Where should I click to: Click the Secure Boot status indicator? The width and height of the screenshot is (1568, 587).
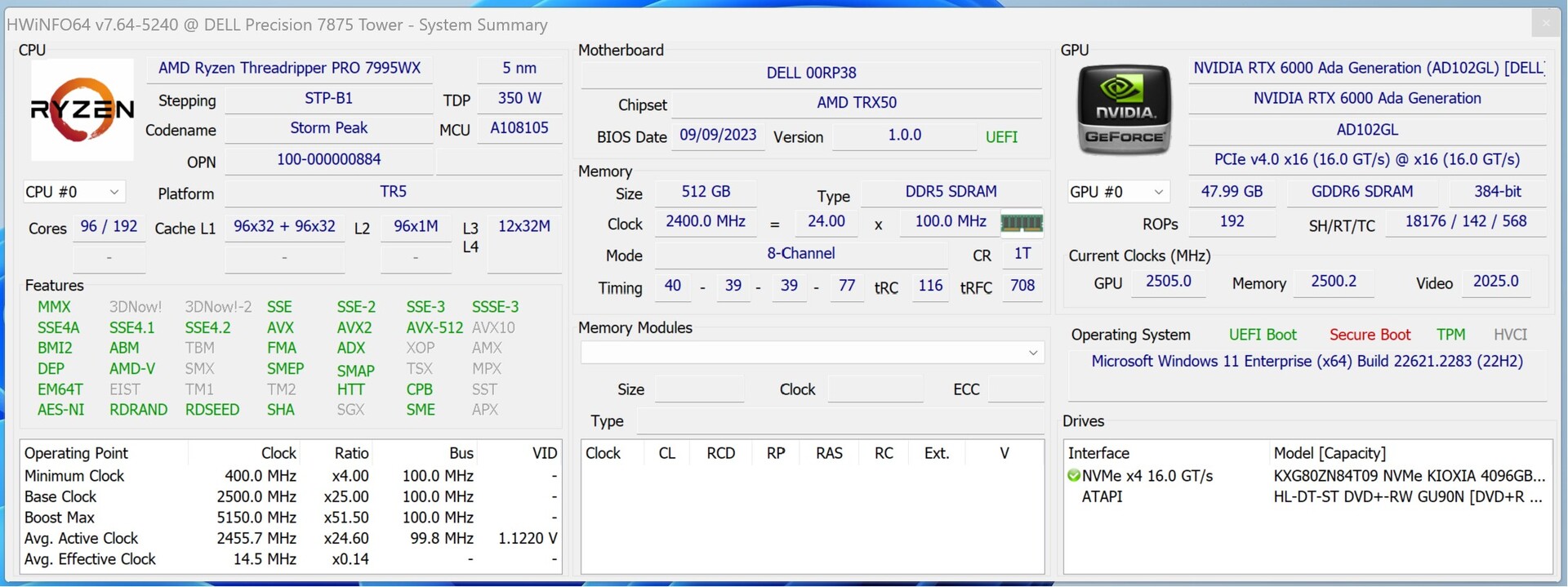1370,335
